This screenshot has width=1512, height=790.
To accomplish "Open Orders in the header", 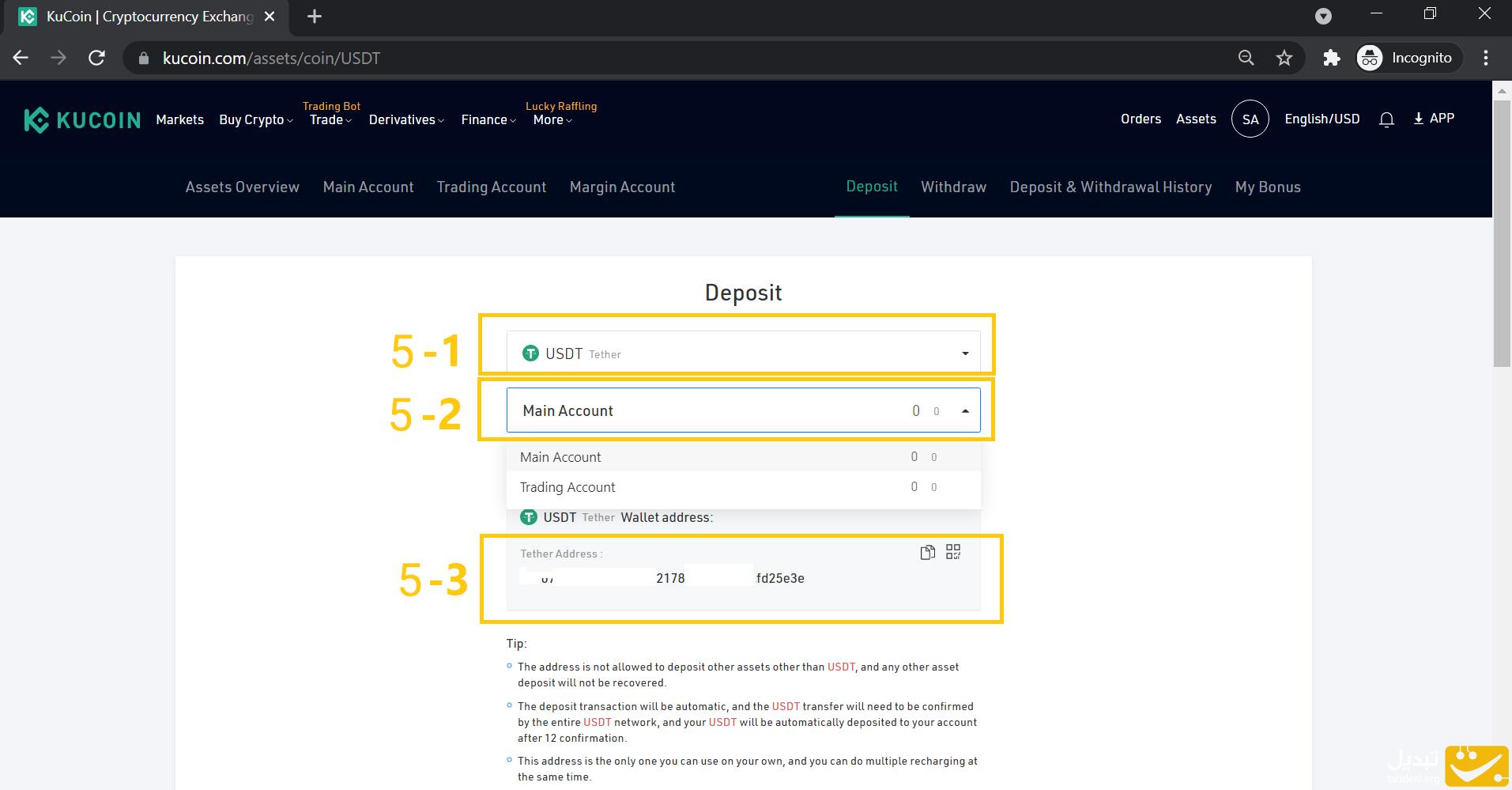I will (x=1141, y=119).
